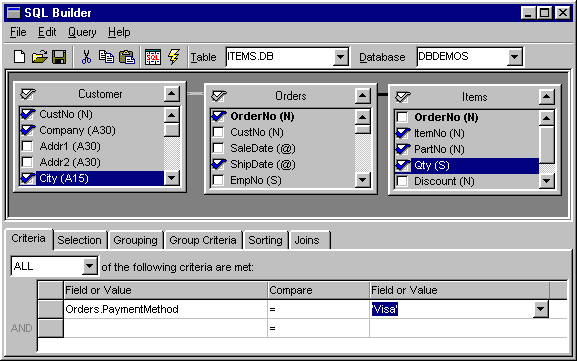Click the Orders field list scroll down arrow
This screenshot has width=577, height=361.
(x=363, y=180)
